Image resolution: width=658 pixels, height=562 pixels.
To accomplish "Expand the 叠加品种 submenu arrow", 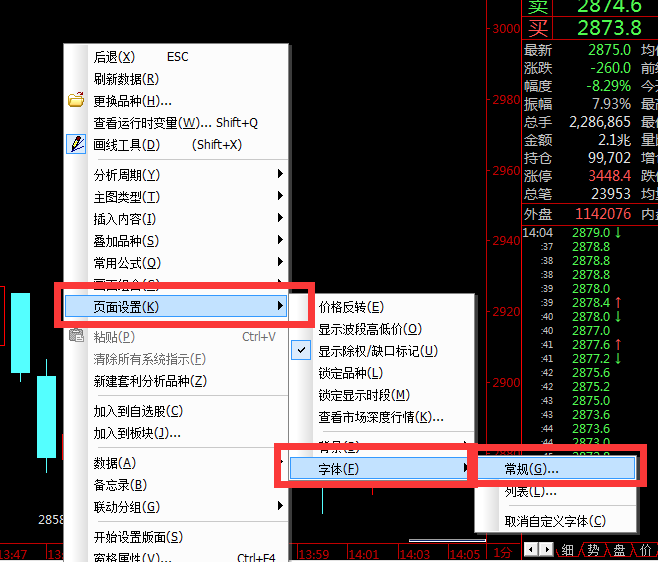I will [280, 240].
